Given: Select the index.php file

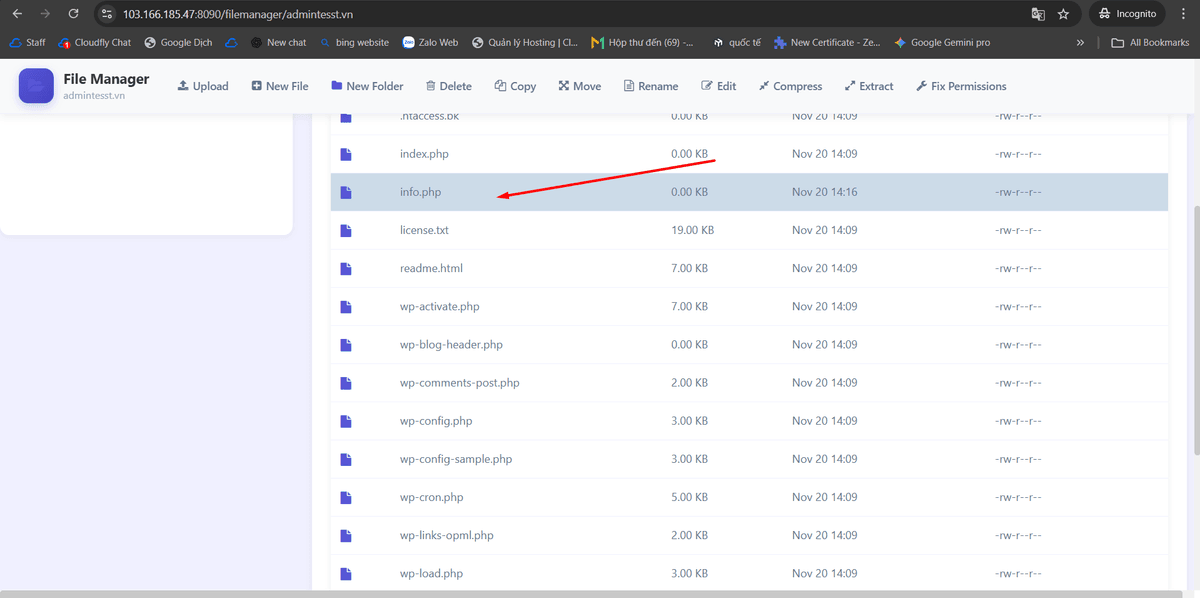Looking at the screenshot, I should coord(424,154).
